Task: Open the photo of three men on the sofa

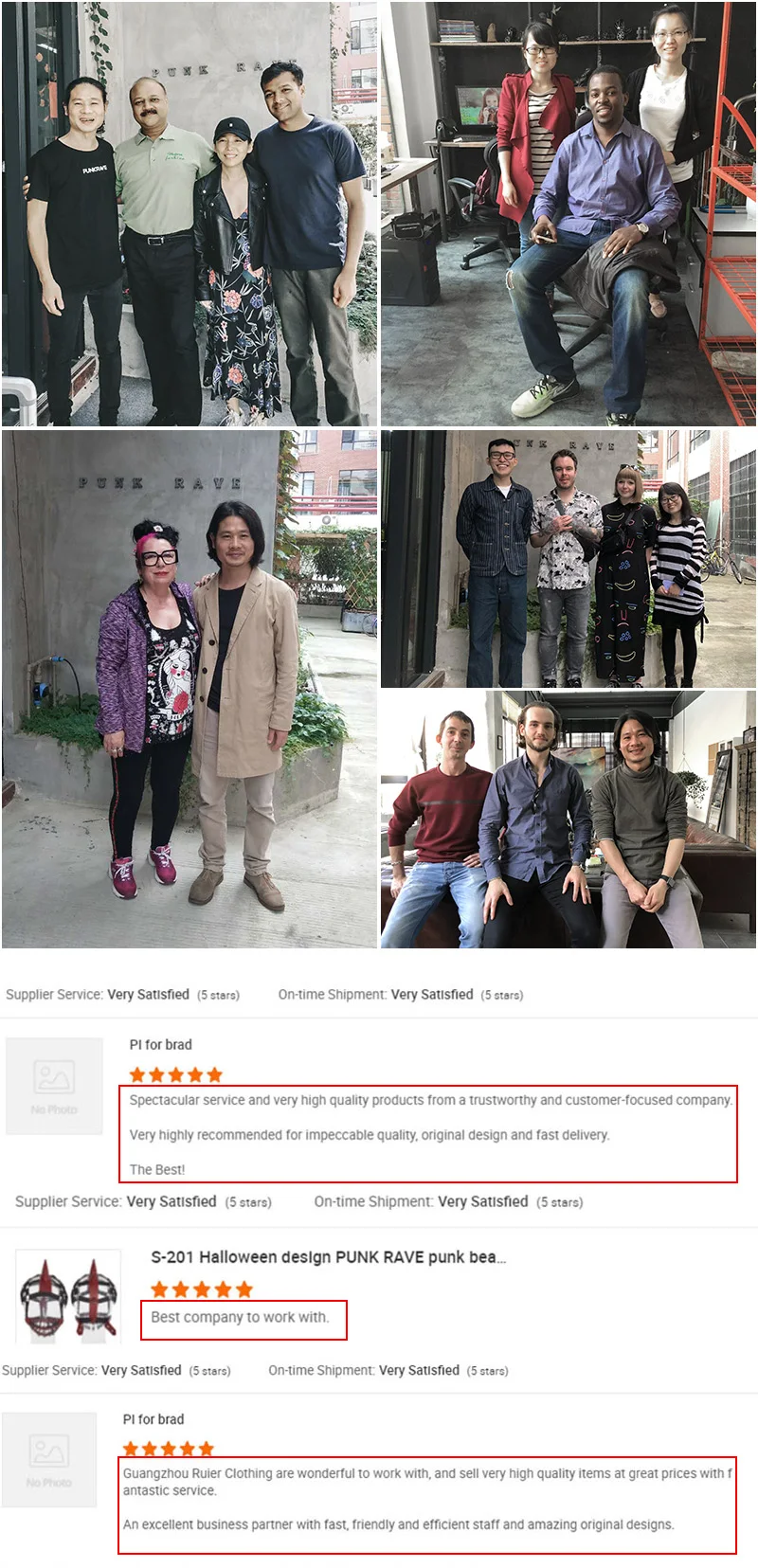Action: coord(568,820)
